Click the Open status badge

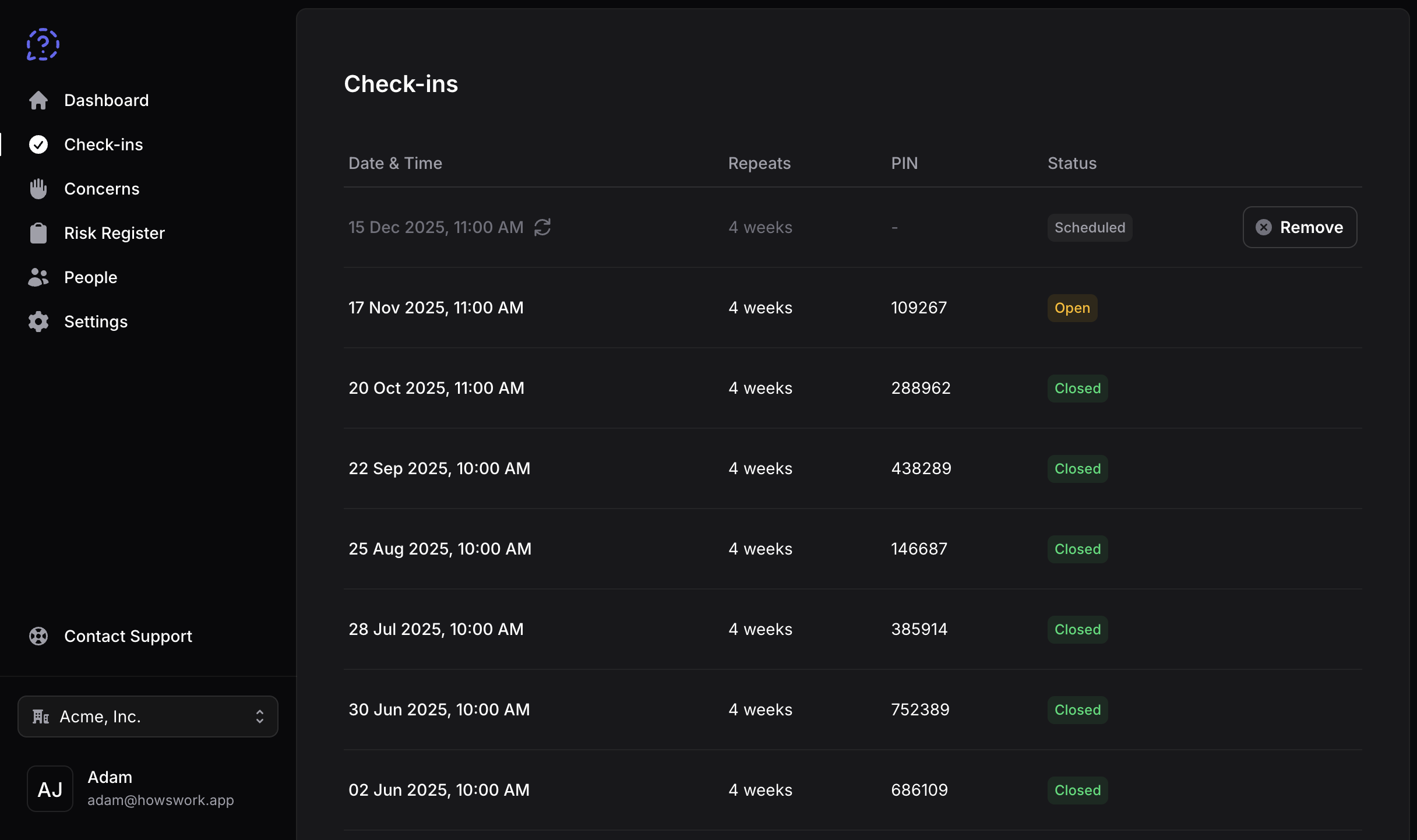point(1071,308)
